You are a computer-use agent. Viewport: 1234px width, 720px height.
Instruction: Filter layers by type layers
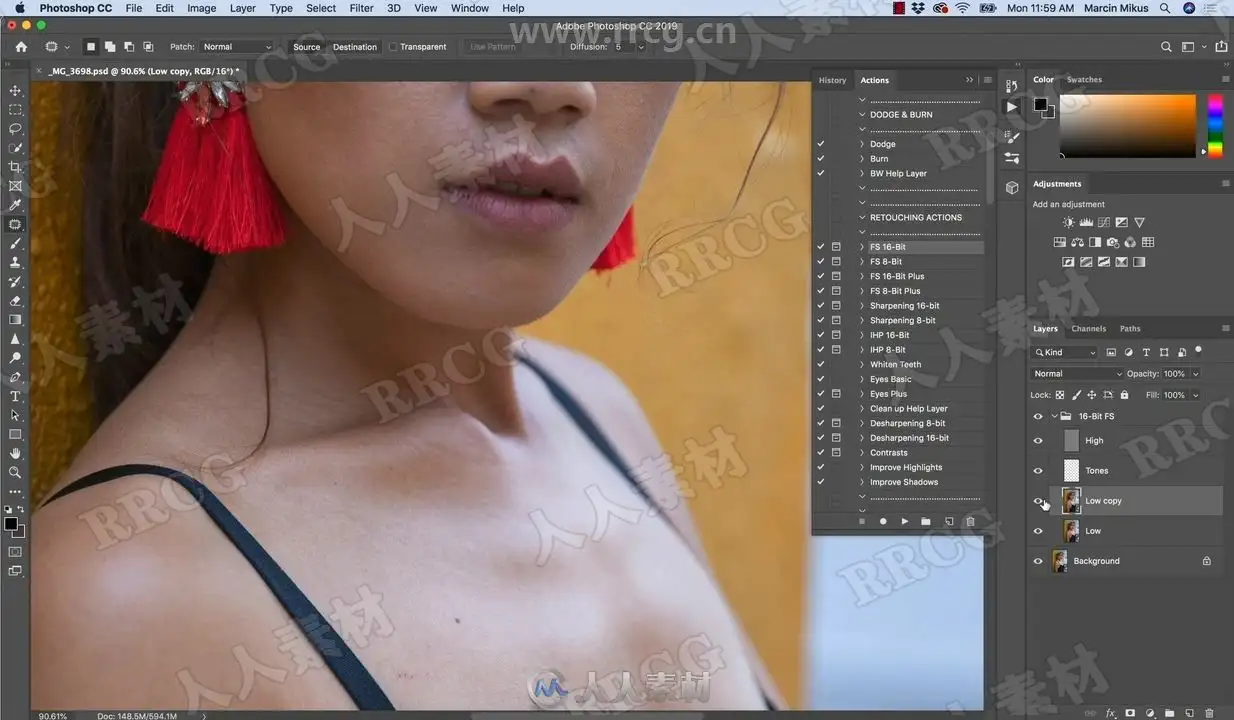1146,352
